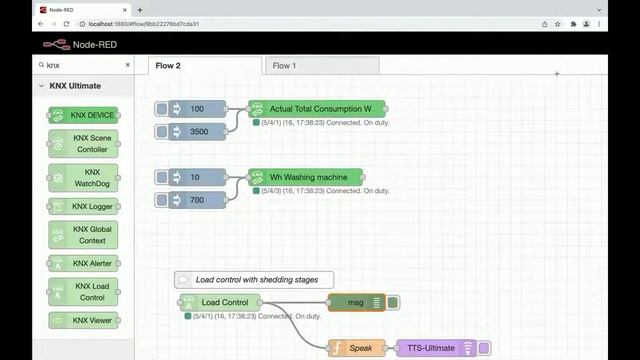
Task: Select the 100 inject node
Action: (x=197, y=109)
